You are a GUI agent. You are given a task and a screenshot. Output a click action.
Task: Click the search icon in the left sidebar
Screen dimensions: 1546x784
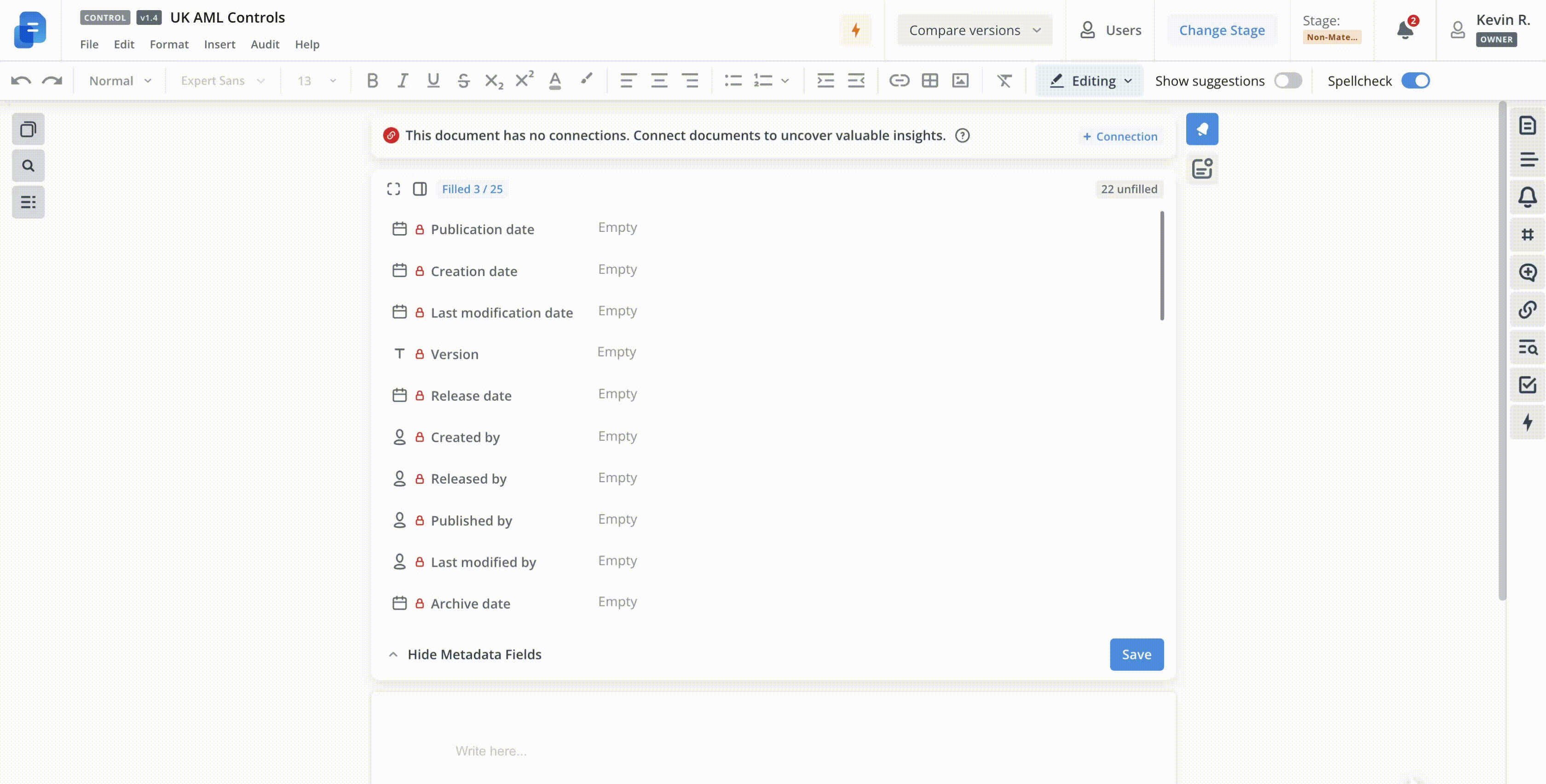tap(28, 166)
